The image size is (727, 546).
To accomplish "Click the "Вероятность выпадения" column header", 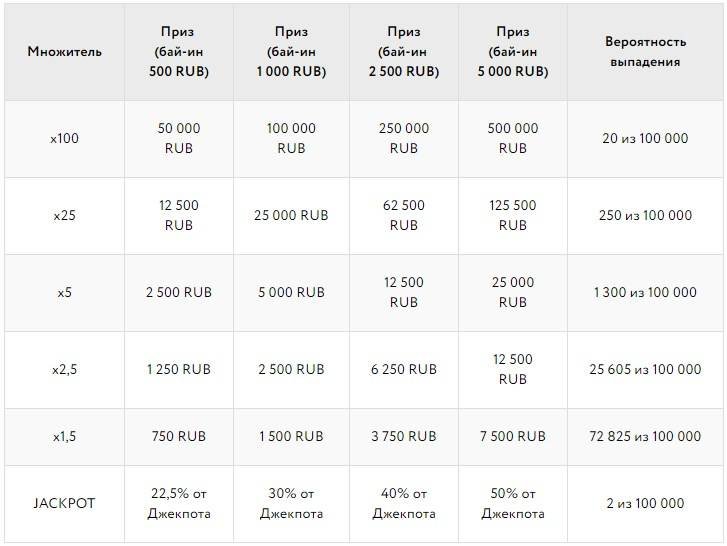I will pos(645,51).
